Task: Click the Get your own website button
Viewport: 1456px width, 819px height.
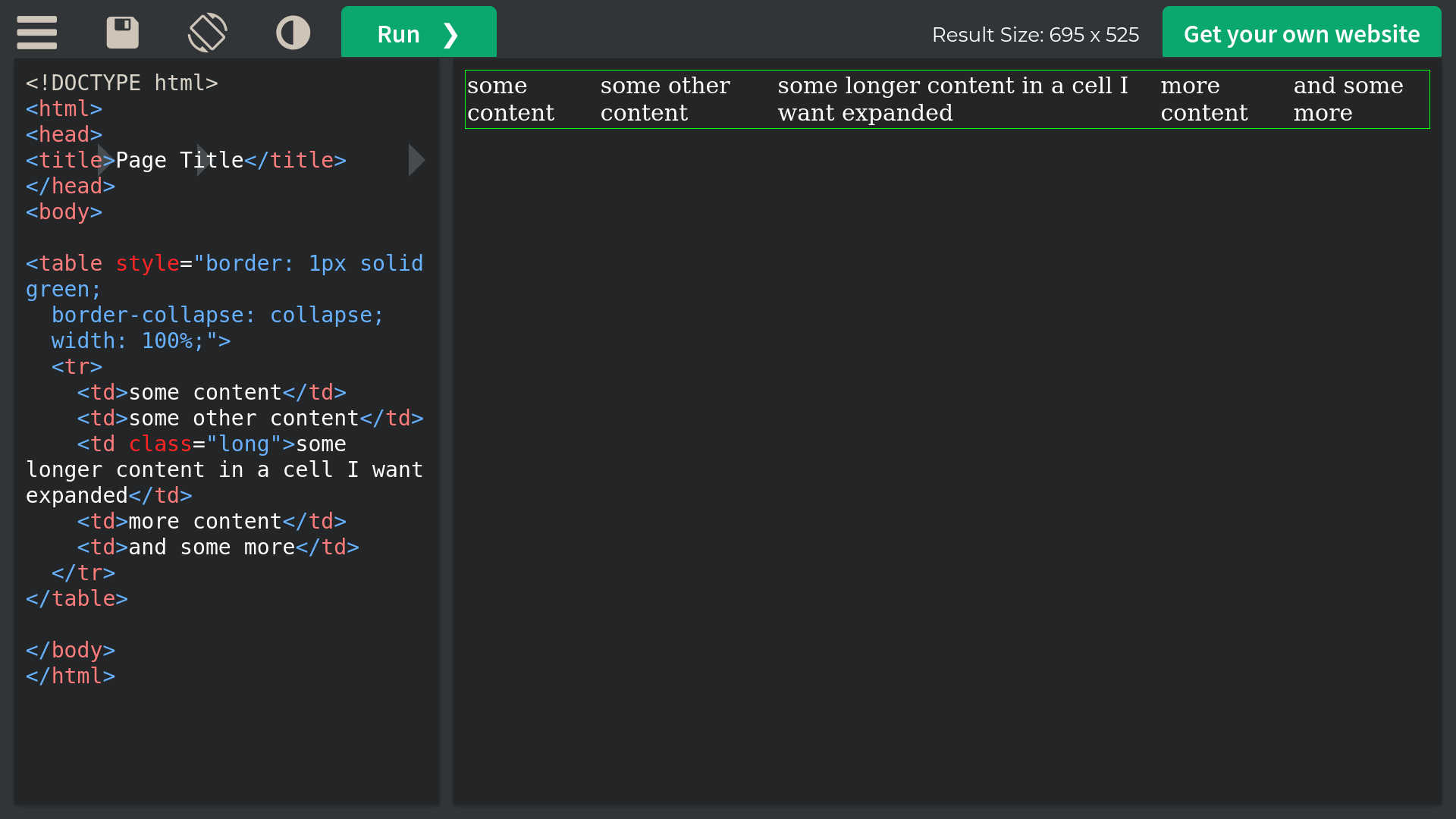Action: (x=1301, y=34)
